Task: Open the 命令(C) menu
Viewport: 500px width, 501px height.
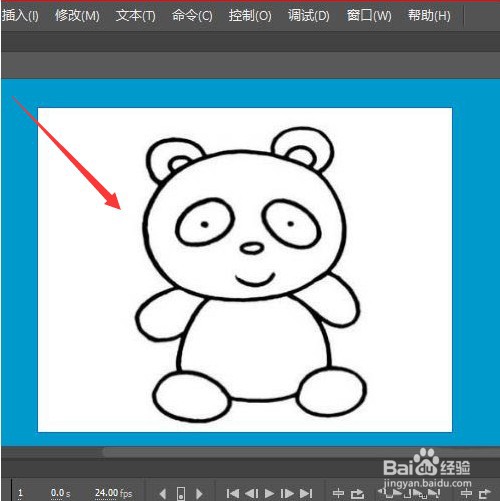Action: [x=192, y=16]
